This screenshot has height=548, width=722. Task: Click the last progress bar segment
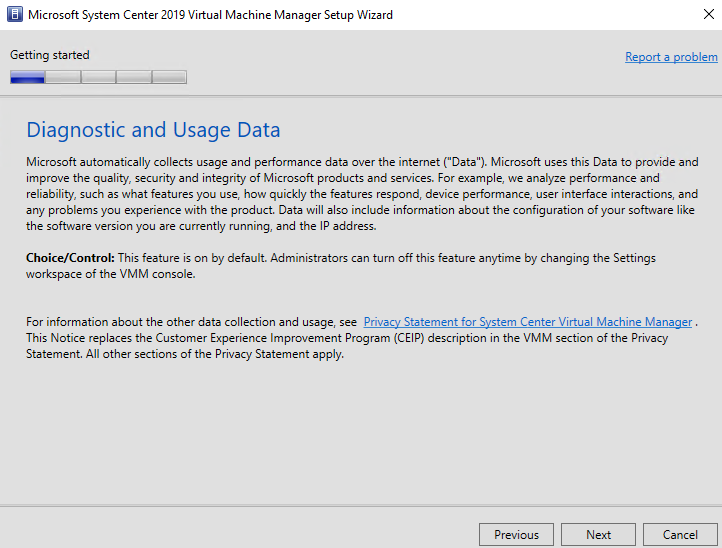[169, 77]
